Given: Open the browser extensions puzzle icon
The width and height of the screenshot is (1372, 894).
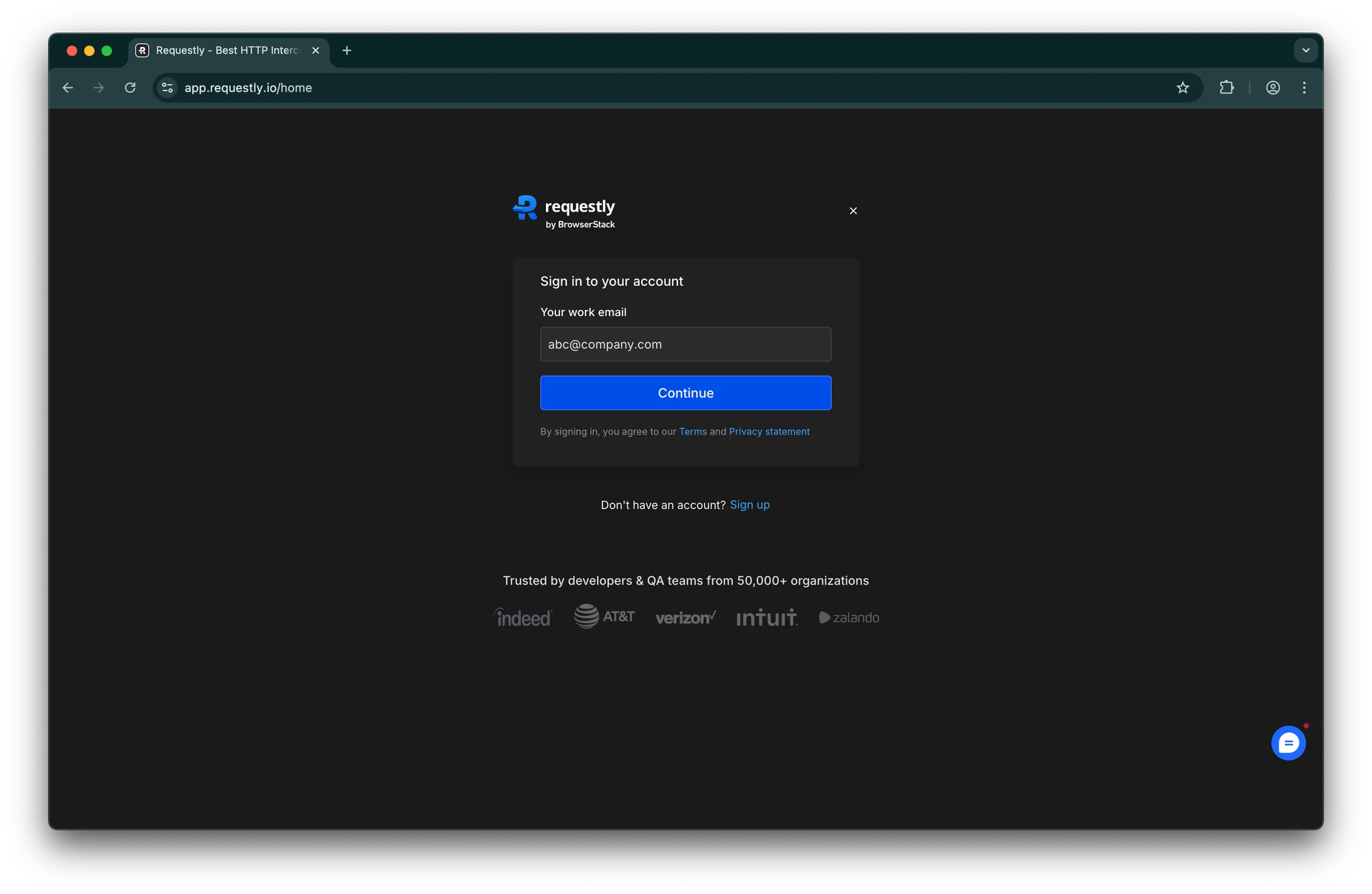Looking at the screenshot, I should point(1226,88).
